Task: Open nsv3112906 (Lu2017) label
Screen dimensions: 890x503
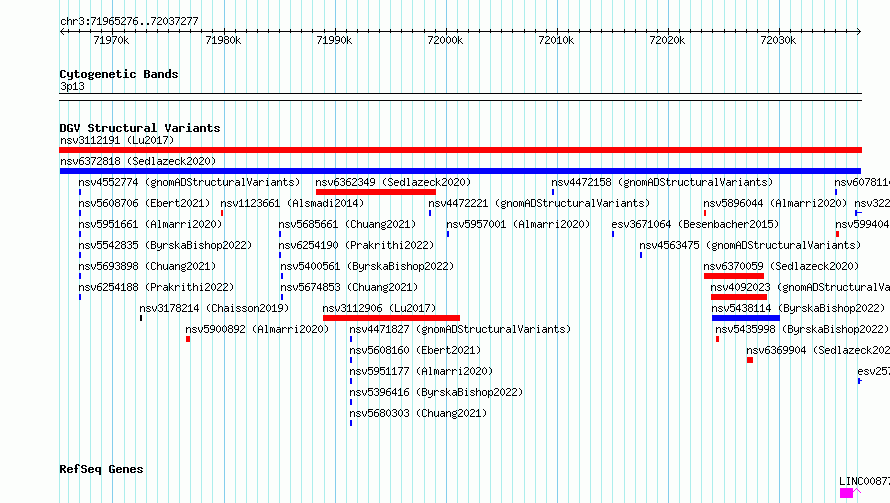Action: click(x=379, y=308)
